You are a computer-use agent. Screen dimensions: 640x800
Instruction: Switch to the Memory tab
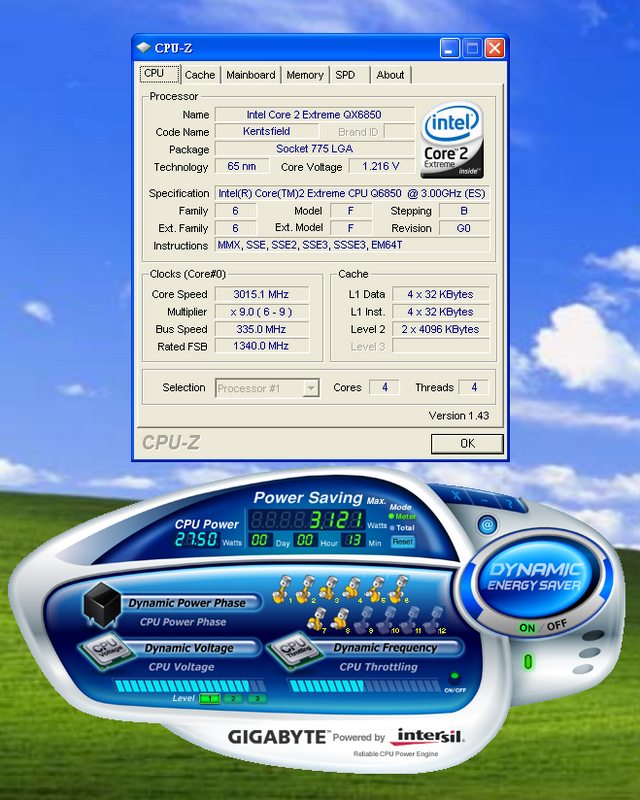point(305,75)
